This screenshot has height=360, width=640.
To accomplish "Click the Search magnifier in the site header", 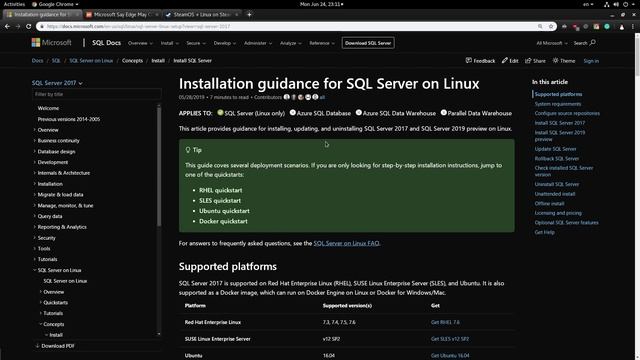I will tap(593, 42).
